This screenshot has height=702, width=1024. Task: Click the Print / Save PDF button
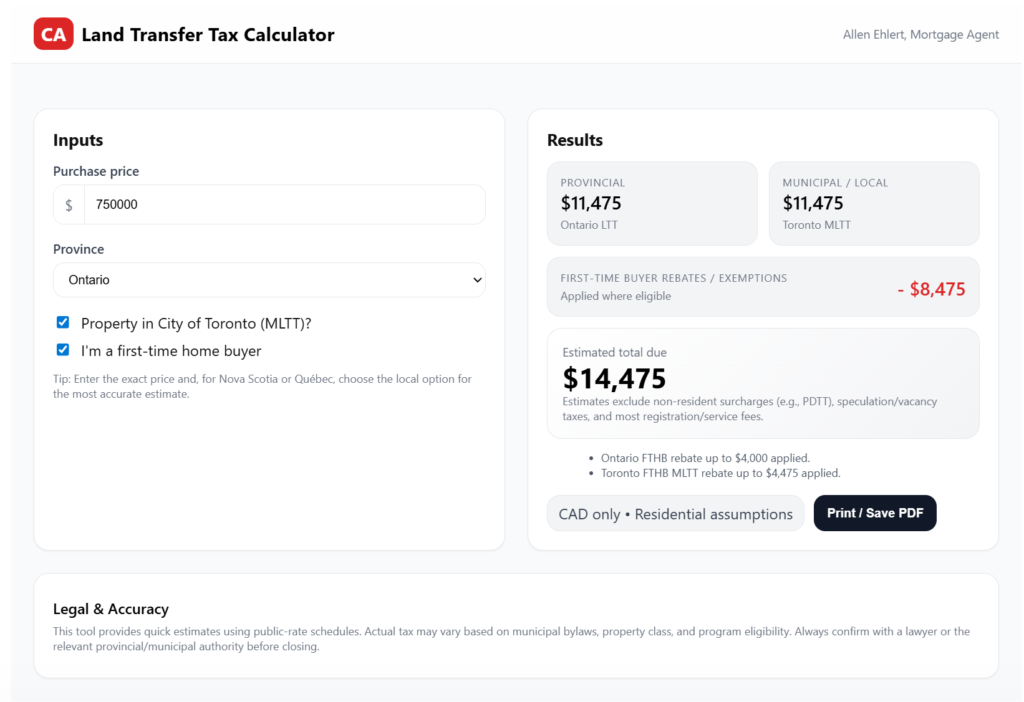click(874, 513)
